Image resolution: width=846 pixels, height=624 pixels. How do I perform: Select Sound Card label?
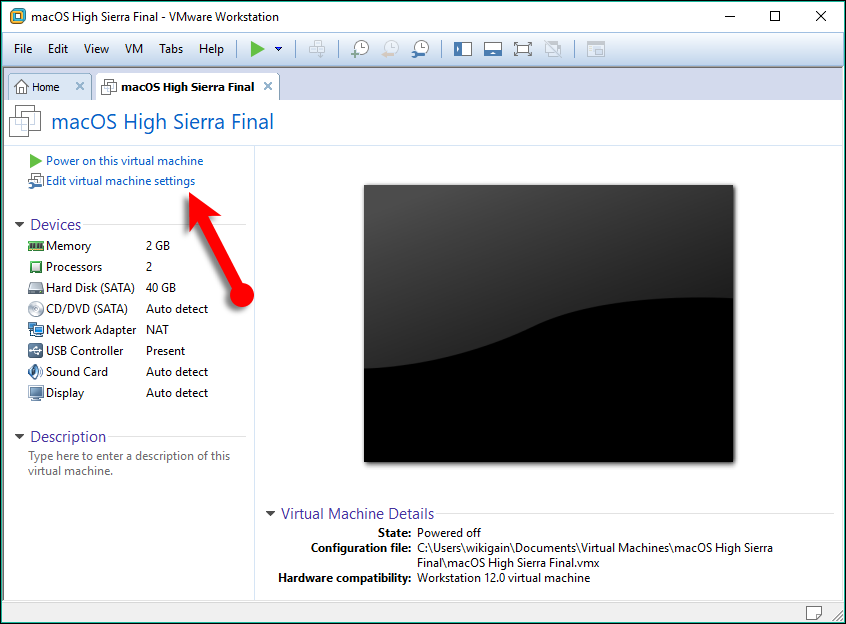[x=77, y=372]
